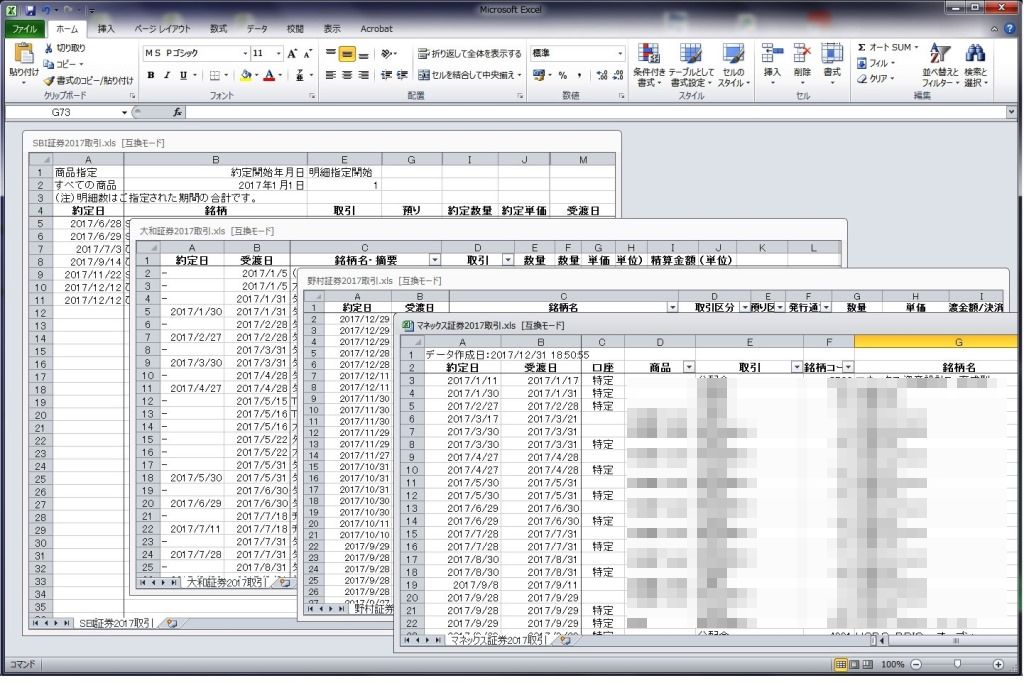Align text right in cell
This screenshot has width=1024, height=683.
(x=364, y=76)
